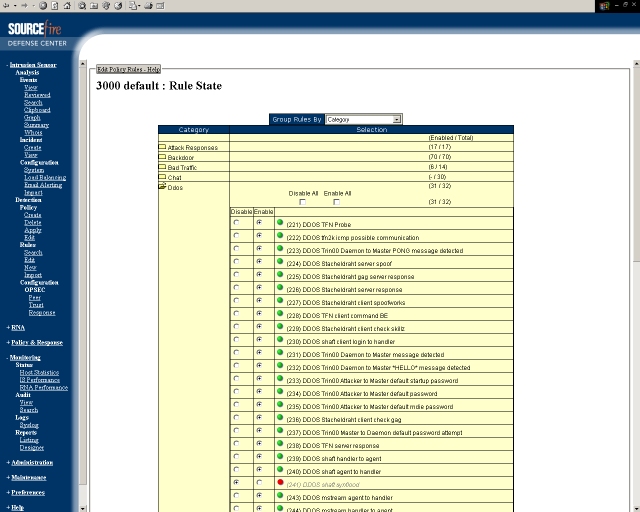Image resolution: width=640 pixels, height=512 pixels.
Task: Open the RNA Performance link
Action: tap(44, 387)
